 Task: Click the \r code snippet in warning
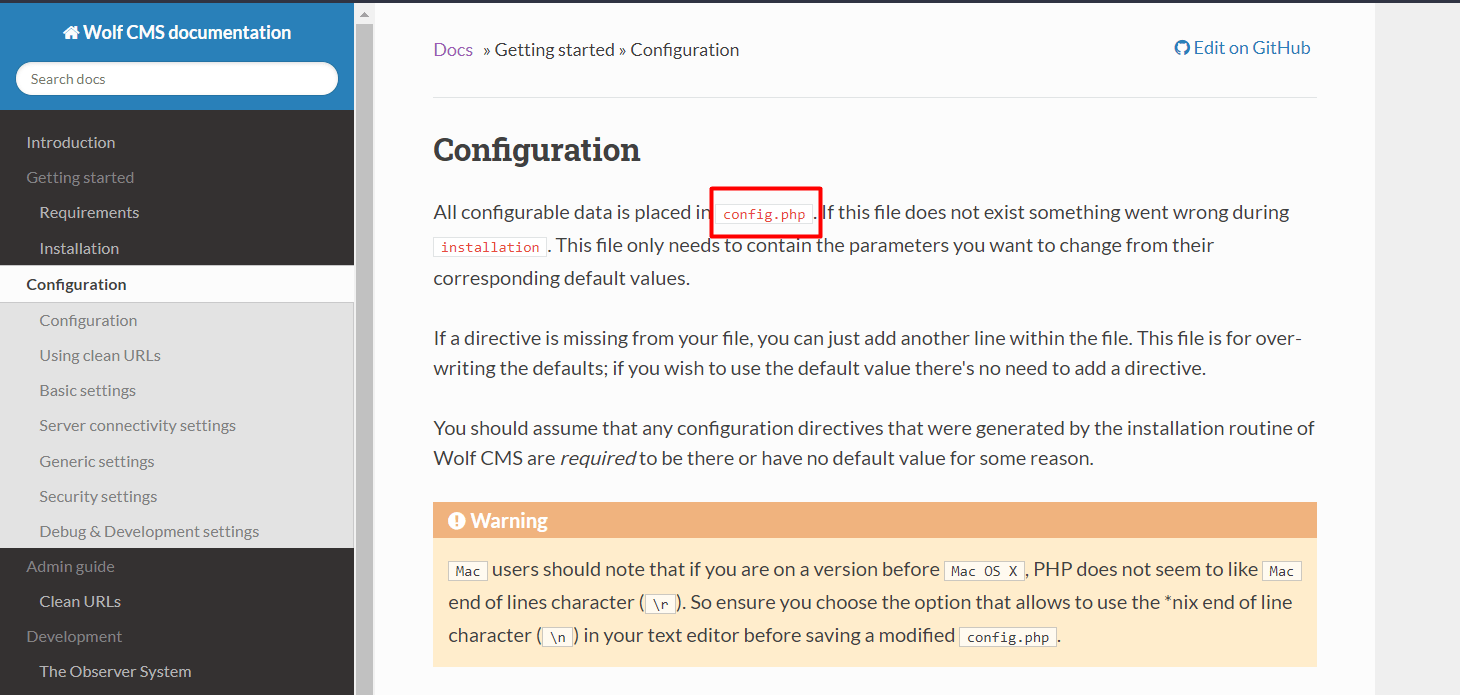[660, 604]
